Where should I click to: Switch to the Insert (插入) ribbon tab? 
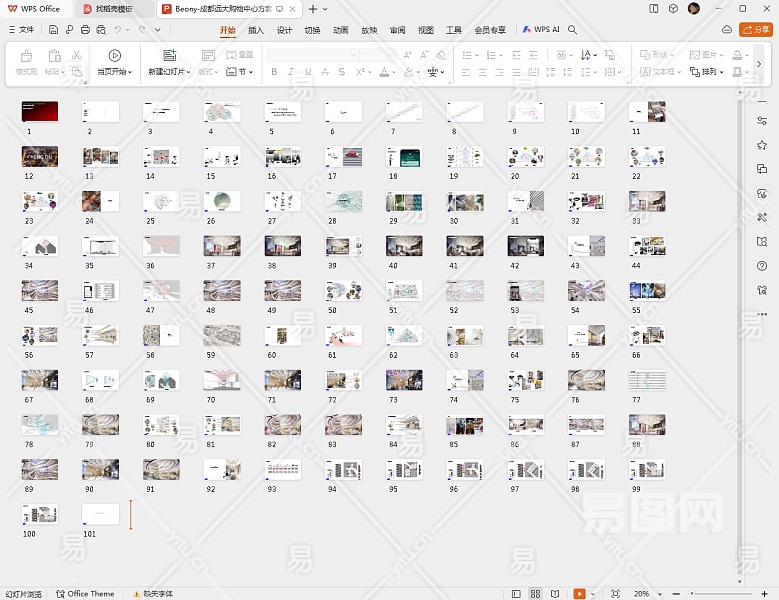[x=256, y=30]
